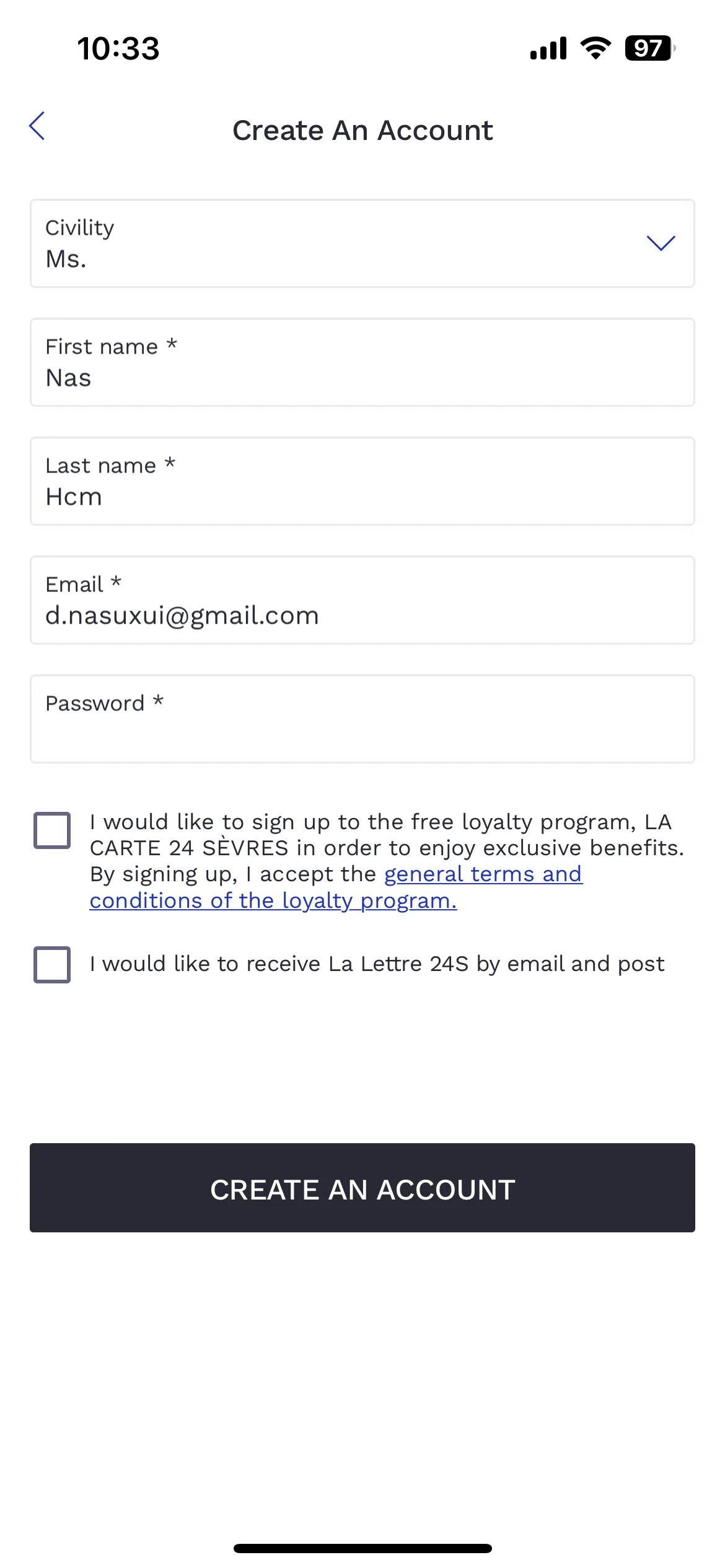Click the Create An Account page title
This screenshot has width=725, height=1568.
point(362,131)
